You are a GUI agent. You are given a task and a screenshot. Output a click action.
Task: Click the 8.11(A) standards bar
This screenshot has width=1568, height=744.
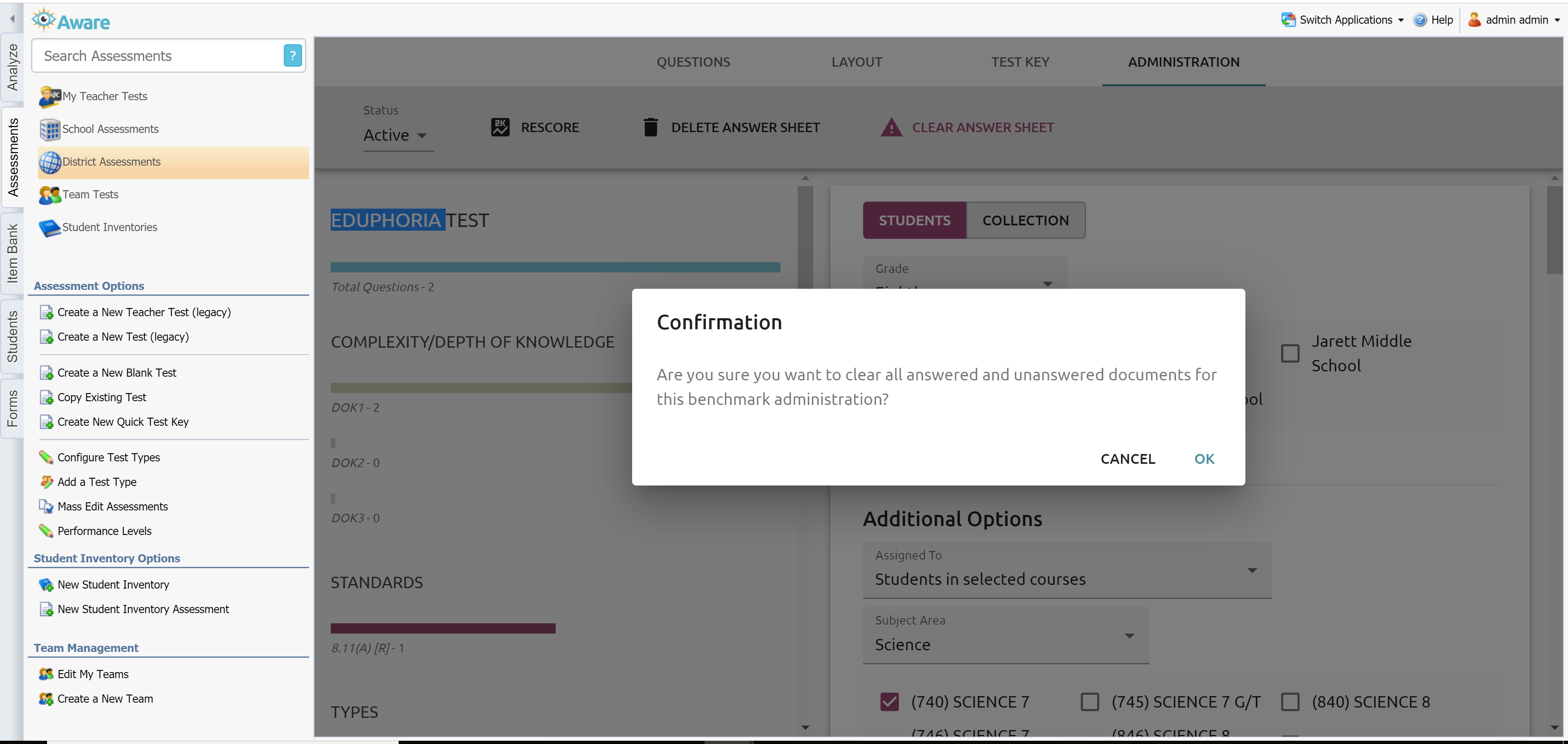point(442,628)
